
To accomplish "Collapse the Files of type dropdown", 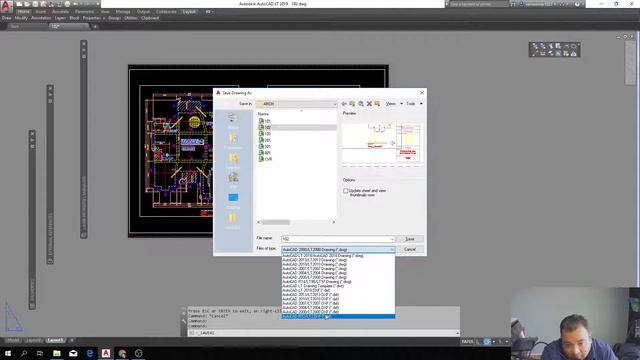I will pos(392,249).
